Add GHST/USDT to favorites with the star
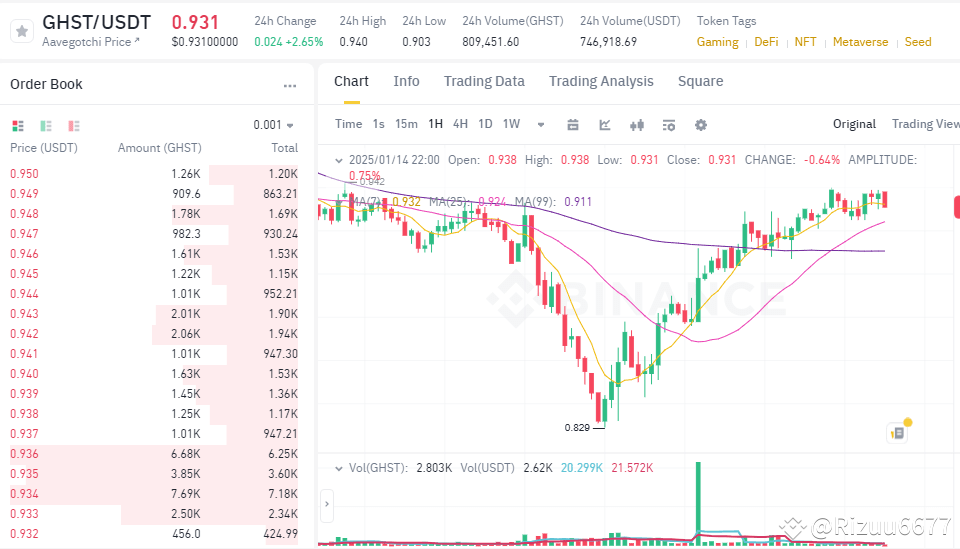Viewport: 960px width, 549px height. point(22,31)
